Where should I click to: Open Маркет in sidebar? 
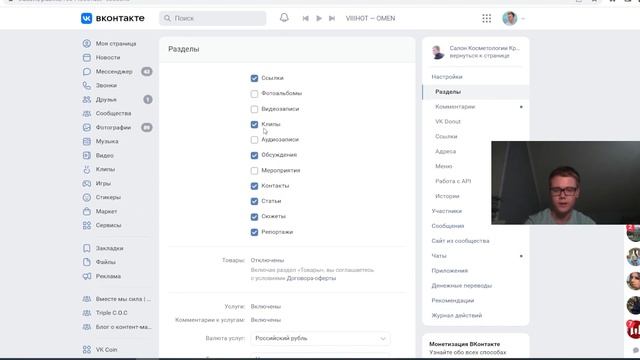(106, 211)
